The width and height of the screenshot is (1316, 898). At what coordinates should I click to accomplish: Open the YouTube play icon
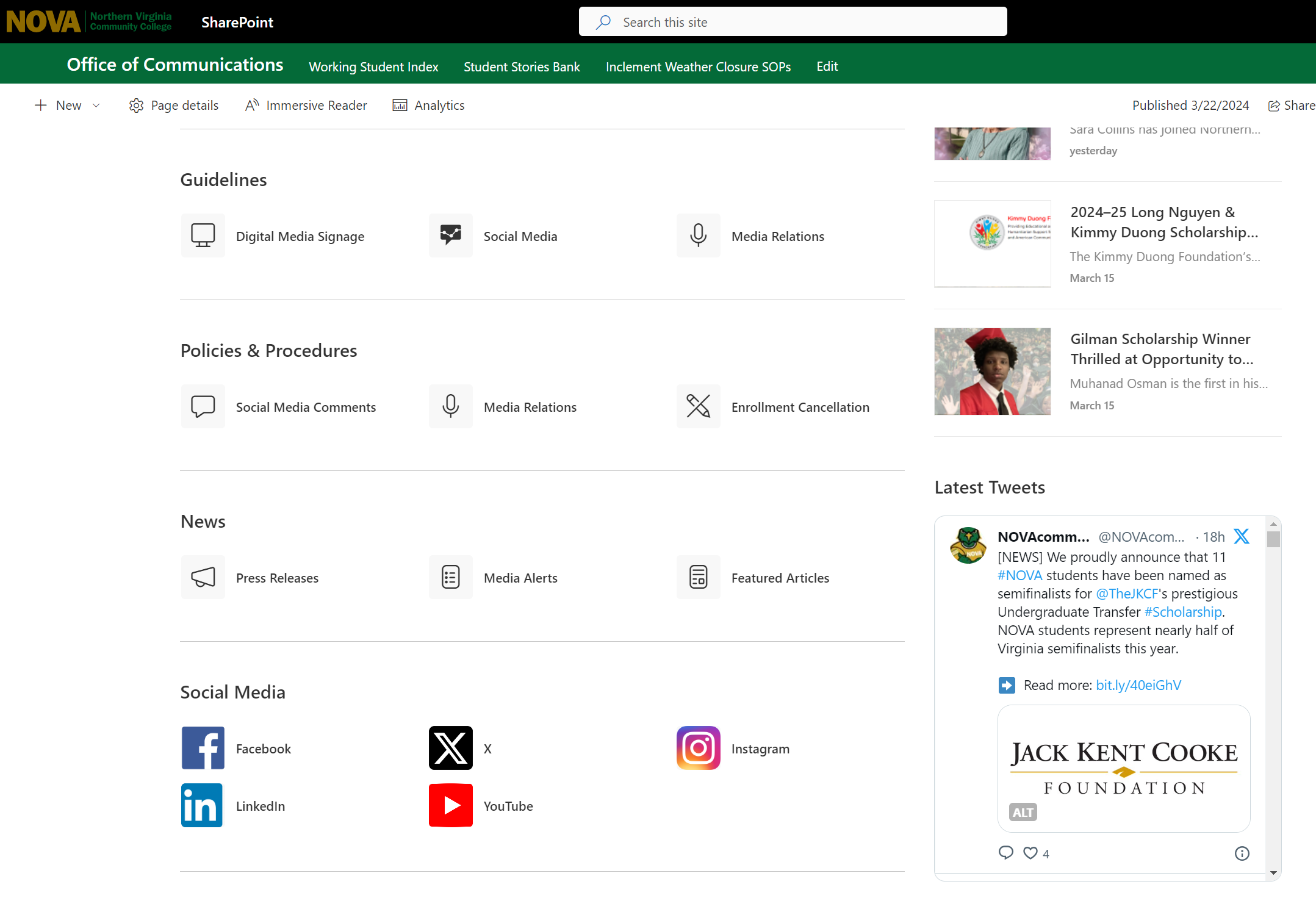pos(451,805)
